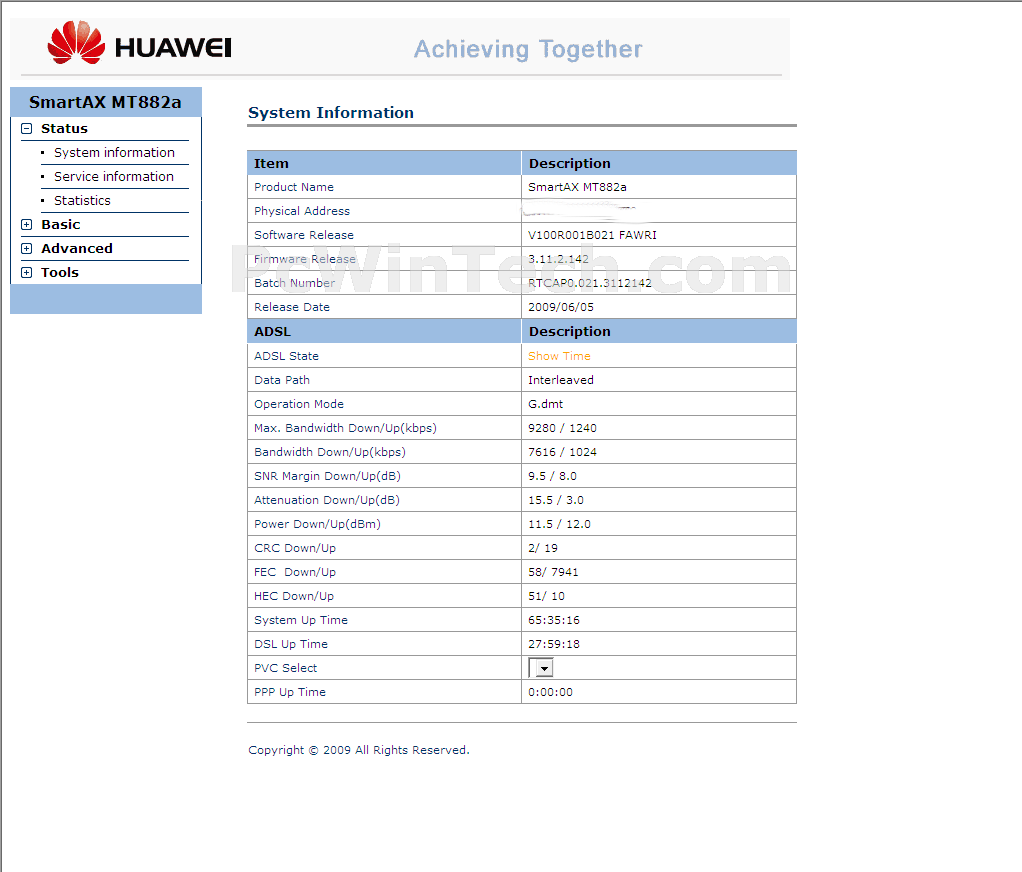Click the Product Name row label
1022x872 pixels.
point(294,188)
